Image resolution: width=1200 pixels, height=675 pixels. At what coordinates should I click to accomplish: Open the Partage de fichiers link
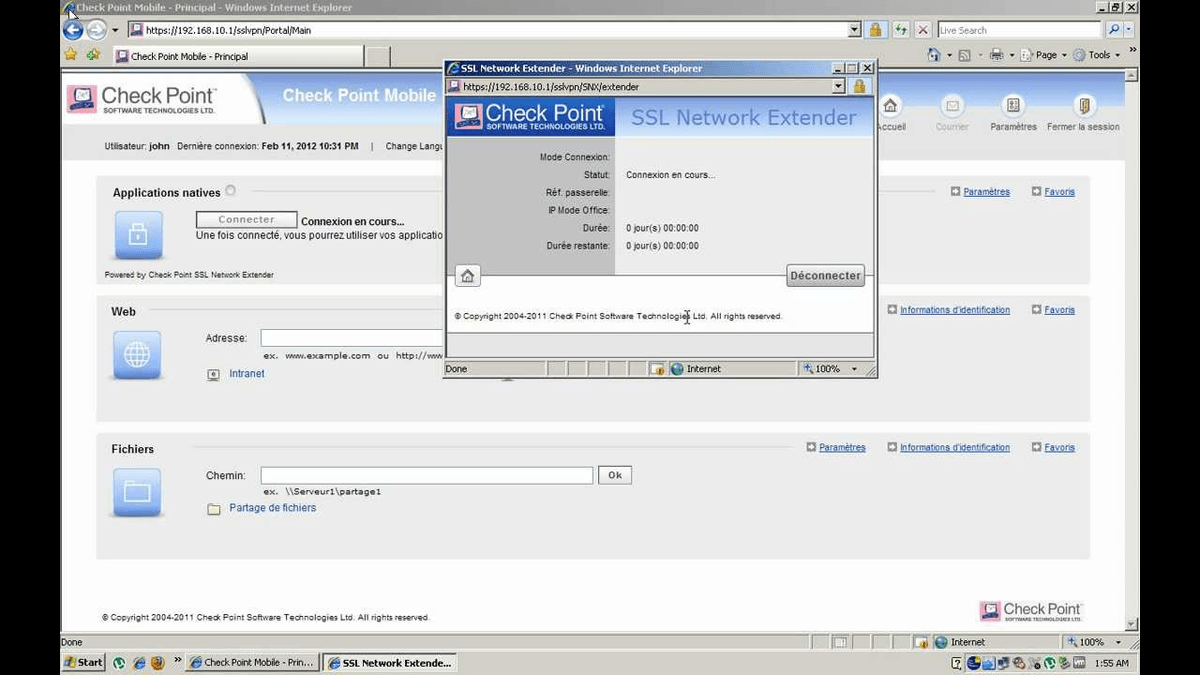(272, 508)
